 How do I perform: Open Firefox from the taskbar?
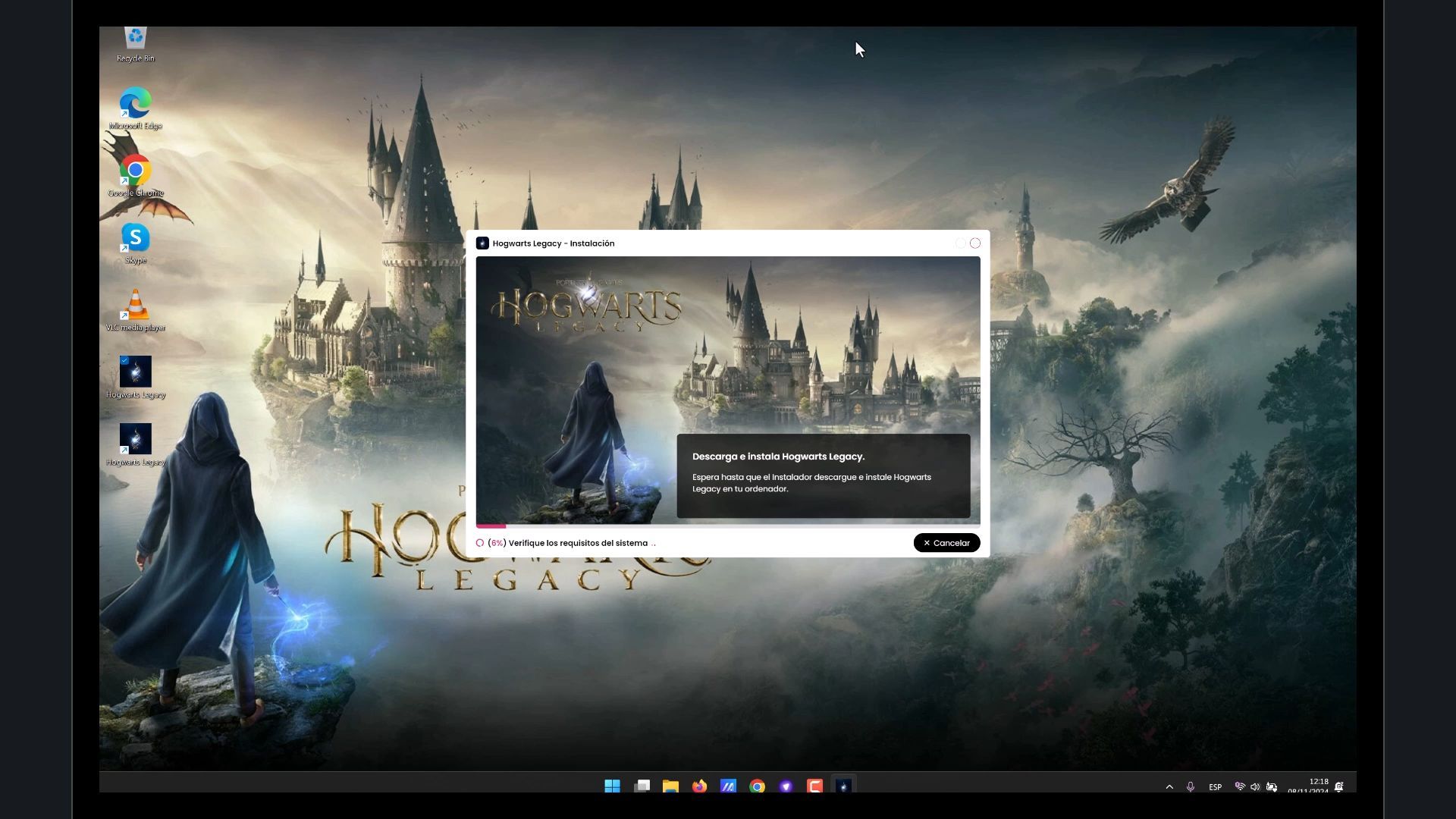tap(699, 786)
